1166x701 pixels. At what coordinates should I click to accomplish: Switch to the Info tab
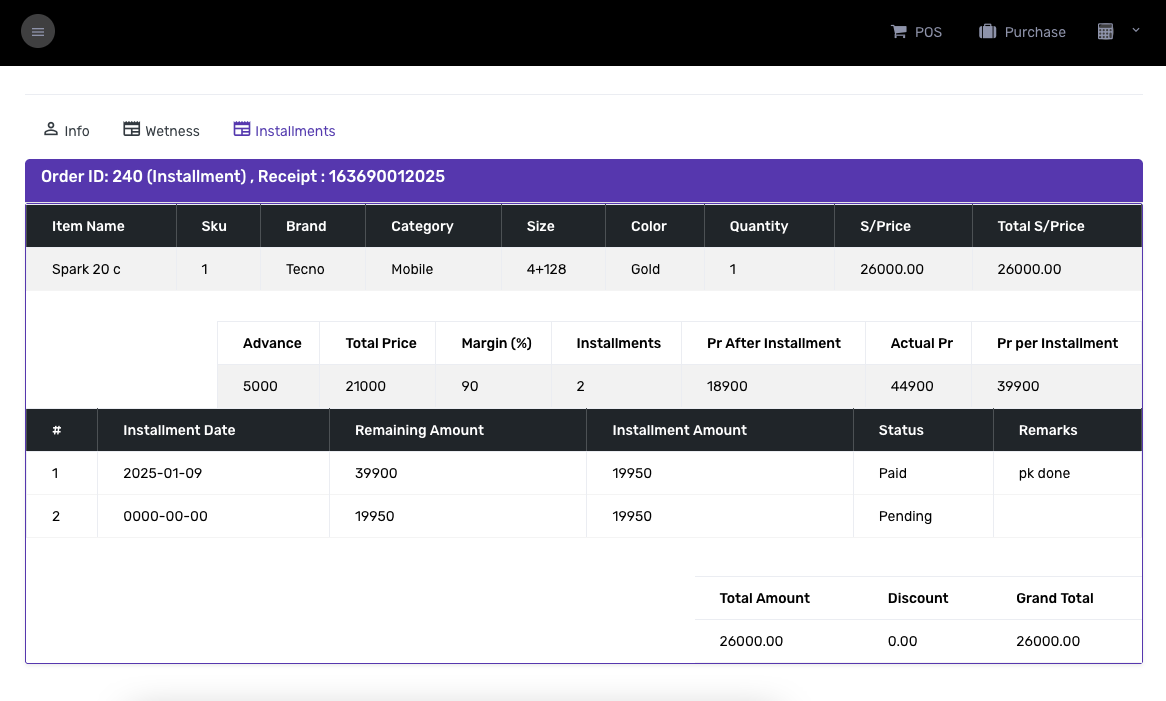[x=66, y=131]
